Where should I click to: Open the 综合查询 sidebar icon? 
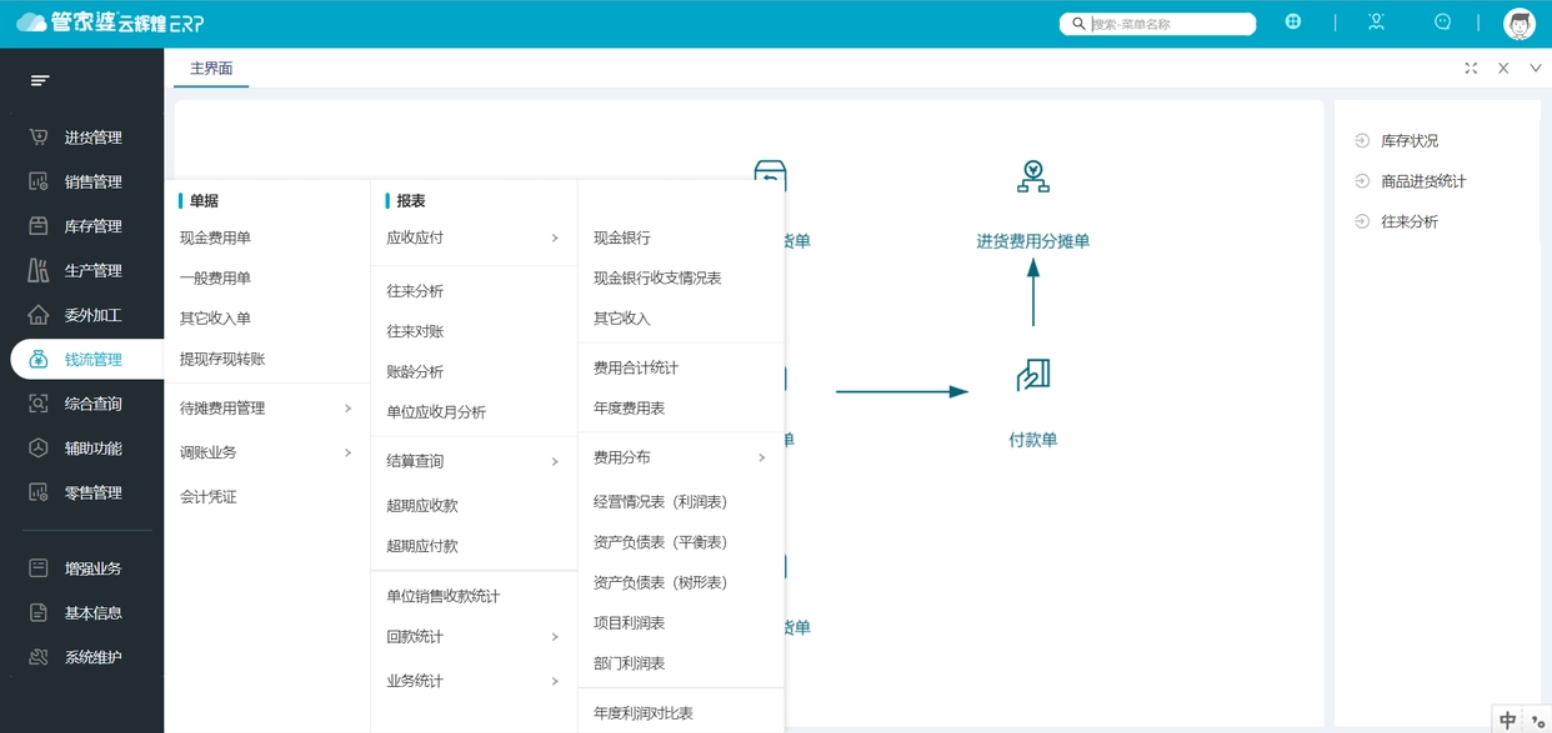pyautogui.click(x=38, y=404)
